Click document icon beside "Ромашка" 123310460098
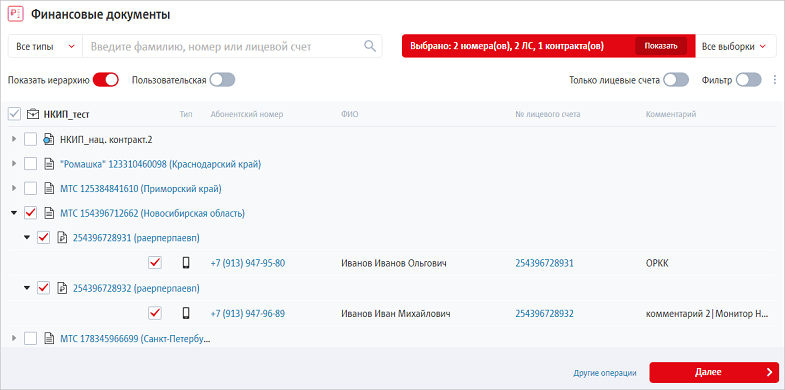Image resolution: width=785 pixels, height=390 pixels. click(x=49, y=164)
